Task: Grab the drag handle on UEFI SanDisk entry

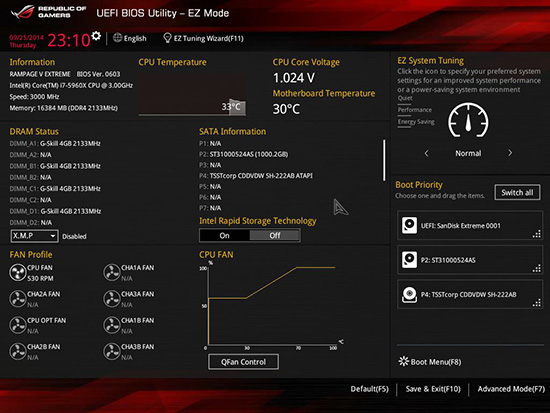Action: point(537,234)
